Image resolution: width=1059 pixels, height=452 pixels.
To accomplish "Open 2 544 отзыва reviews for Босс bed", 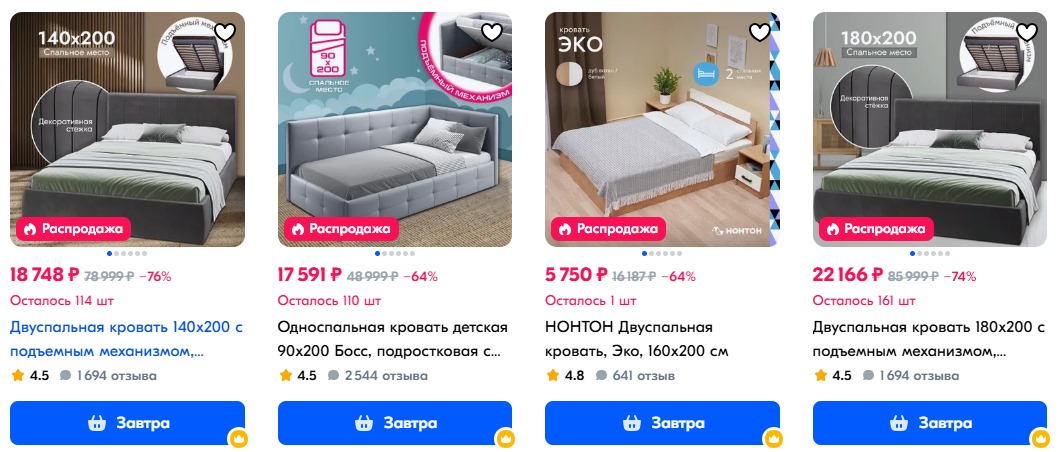I will click(378, 376).
